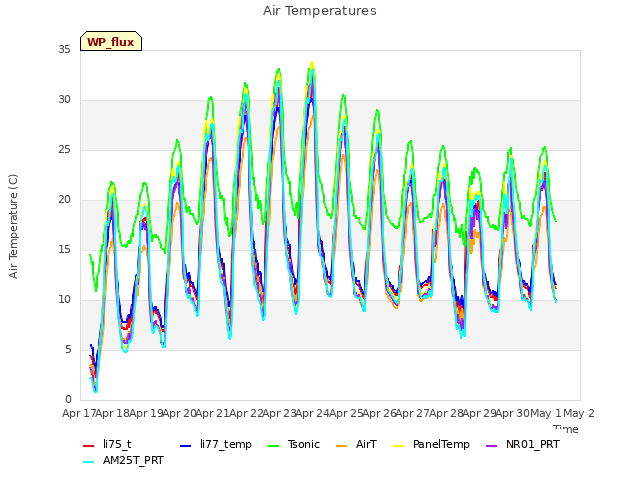Image resolution: width=640 pixels, height=480 pixels.
Task: Click the blue li77_temp legend color marker
Action: (186, 446)
